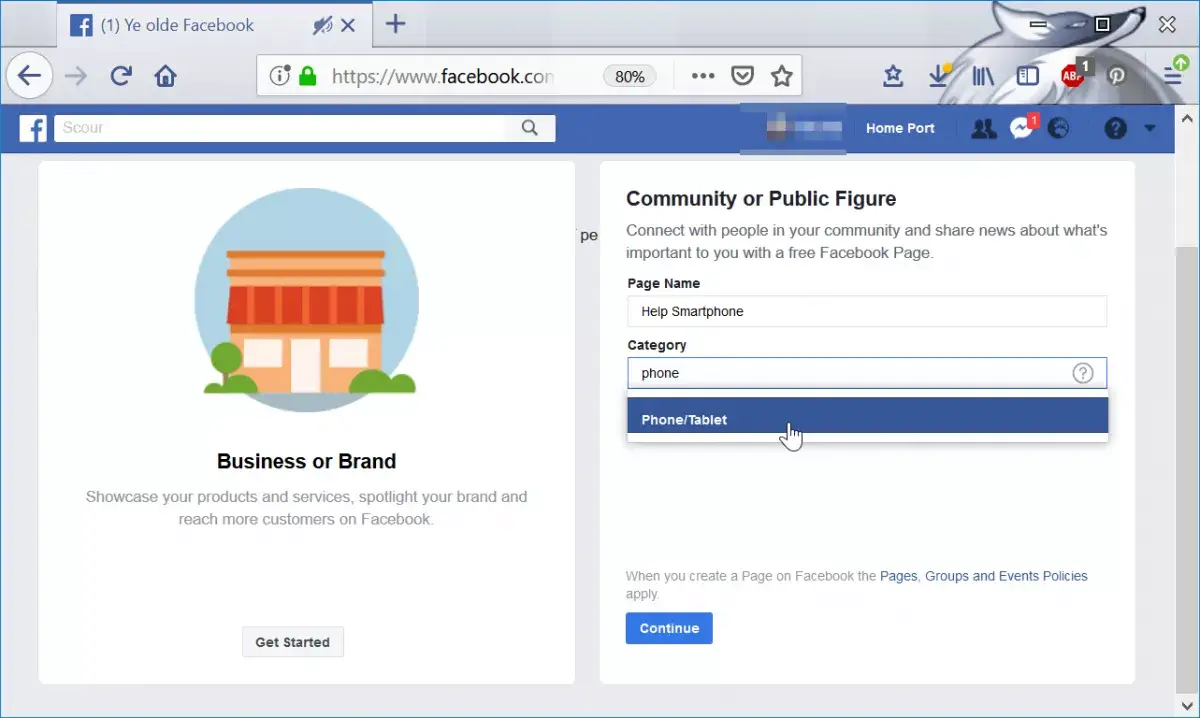Open Facebook friend requests
The height and width of the screenshot is (718, 1200).
pyautogui.click(x=984, y=128)
